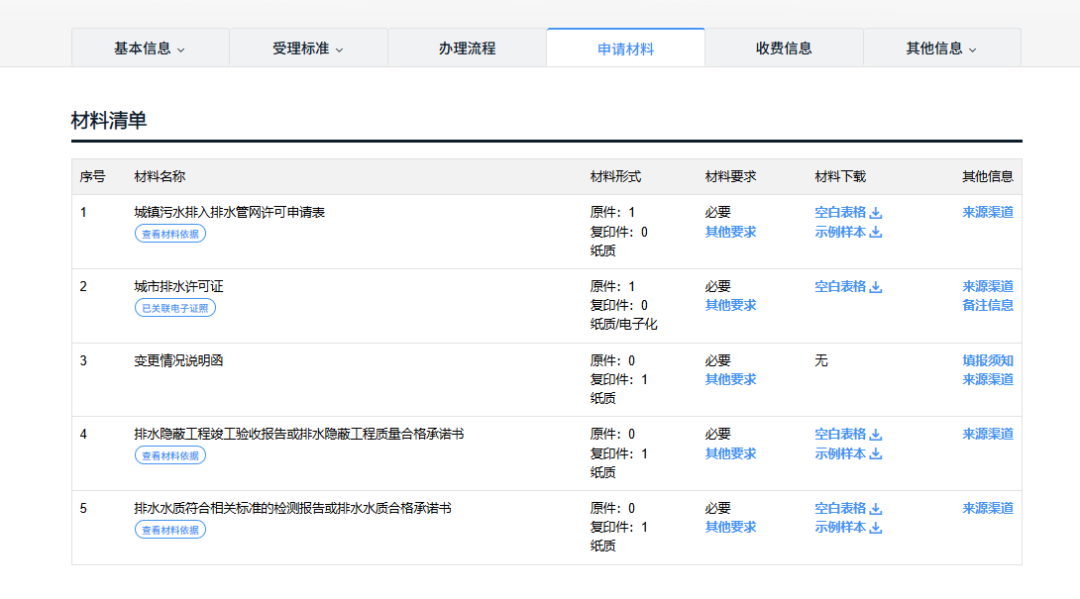Download 空白表格 icon for row 5

tap(876, 509)
